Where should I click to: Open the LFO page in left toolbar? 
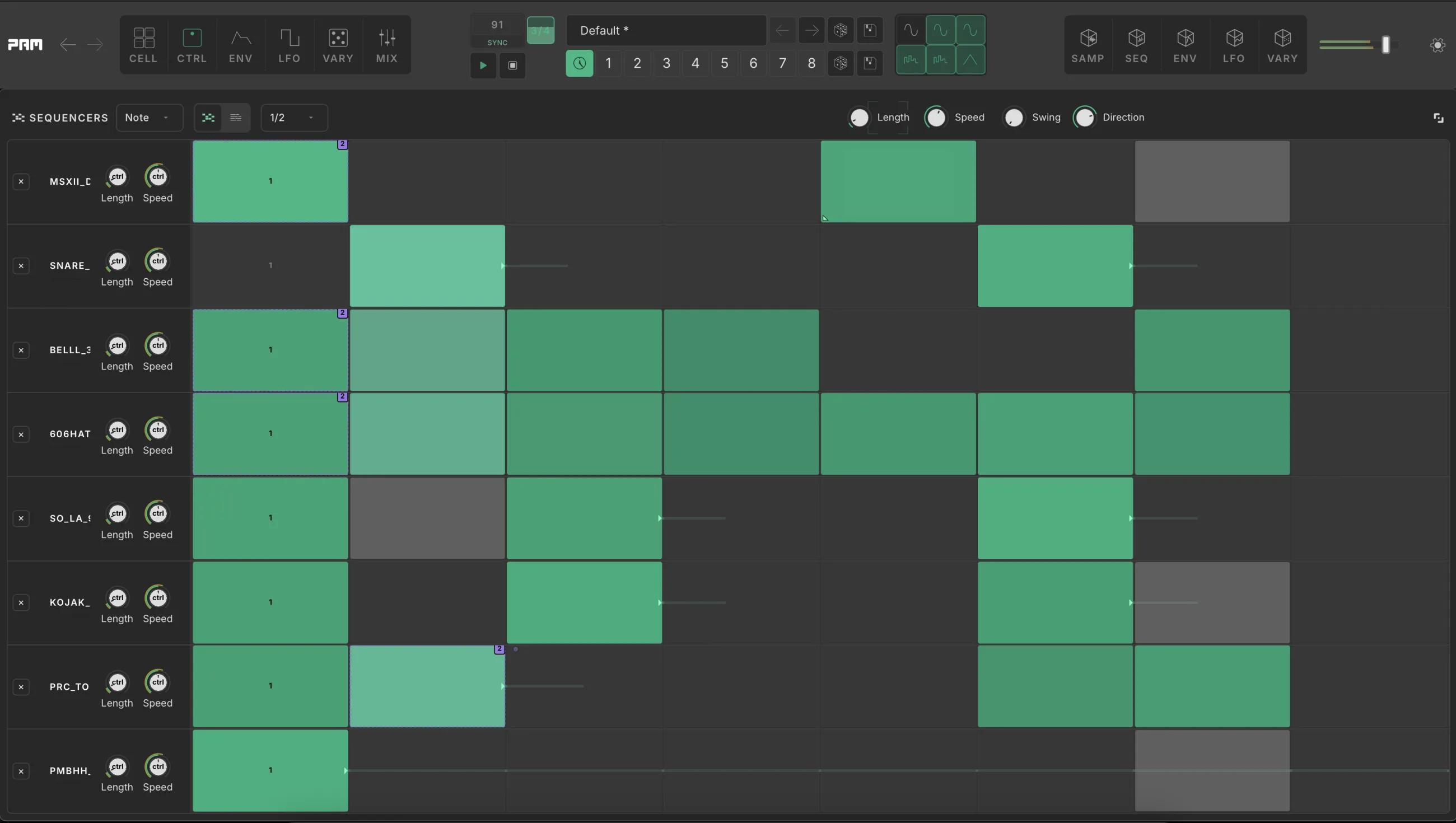tap(290, 45)
